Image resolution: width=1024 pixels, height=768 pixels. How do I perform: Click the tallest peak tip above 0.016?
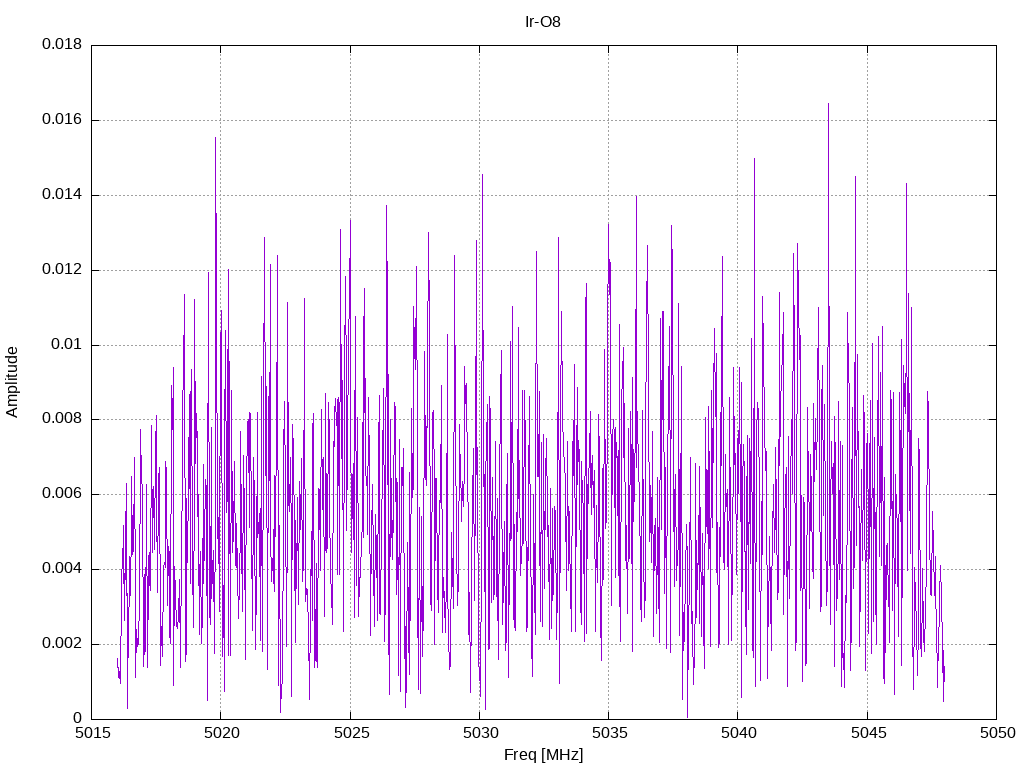click(x=828, y=104)
